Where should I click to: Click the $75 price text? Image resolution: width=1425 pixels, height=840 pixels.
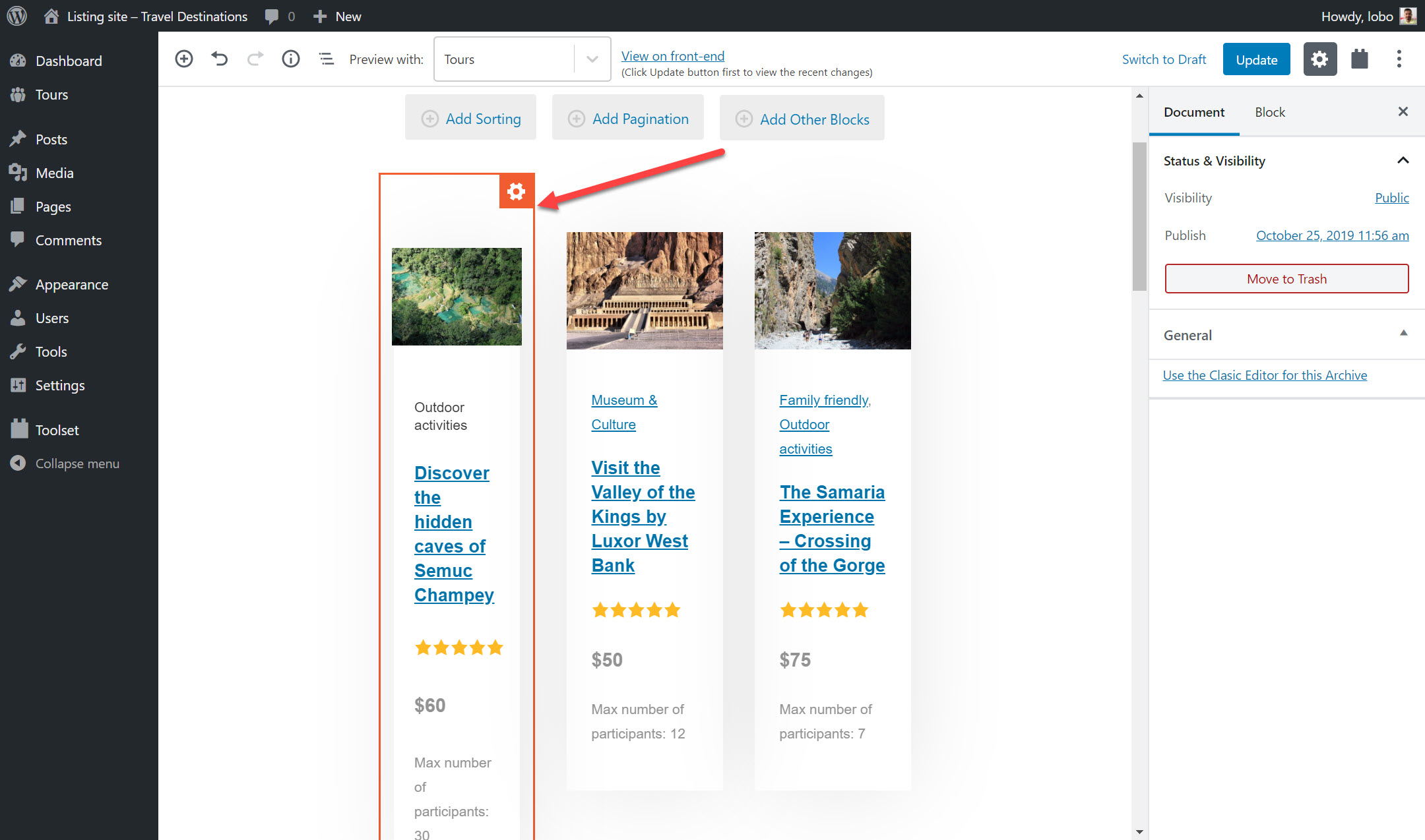pos(795,660)
